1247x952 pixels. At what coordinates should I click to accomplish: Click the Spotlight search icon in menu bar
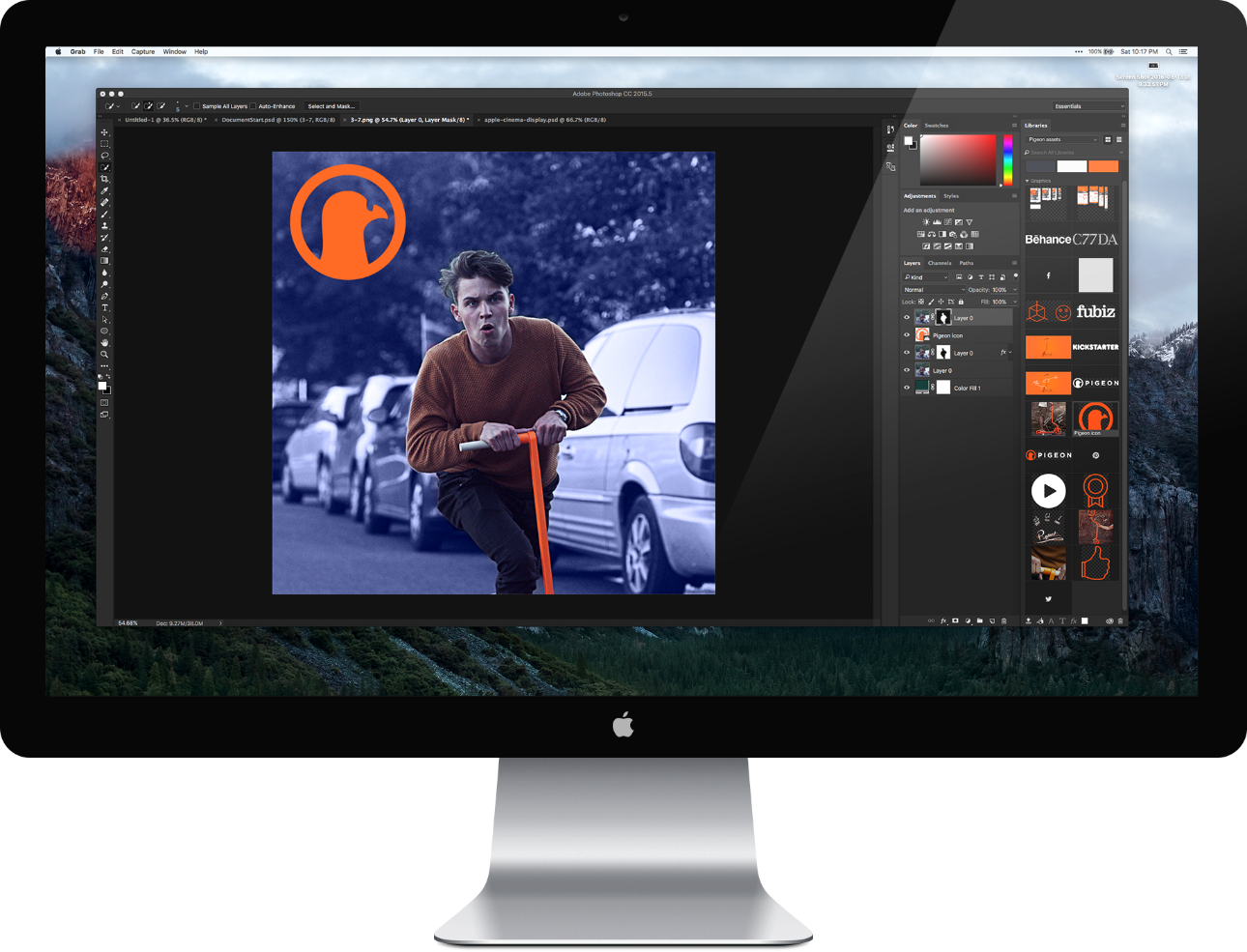(1169, 52)
